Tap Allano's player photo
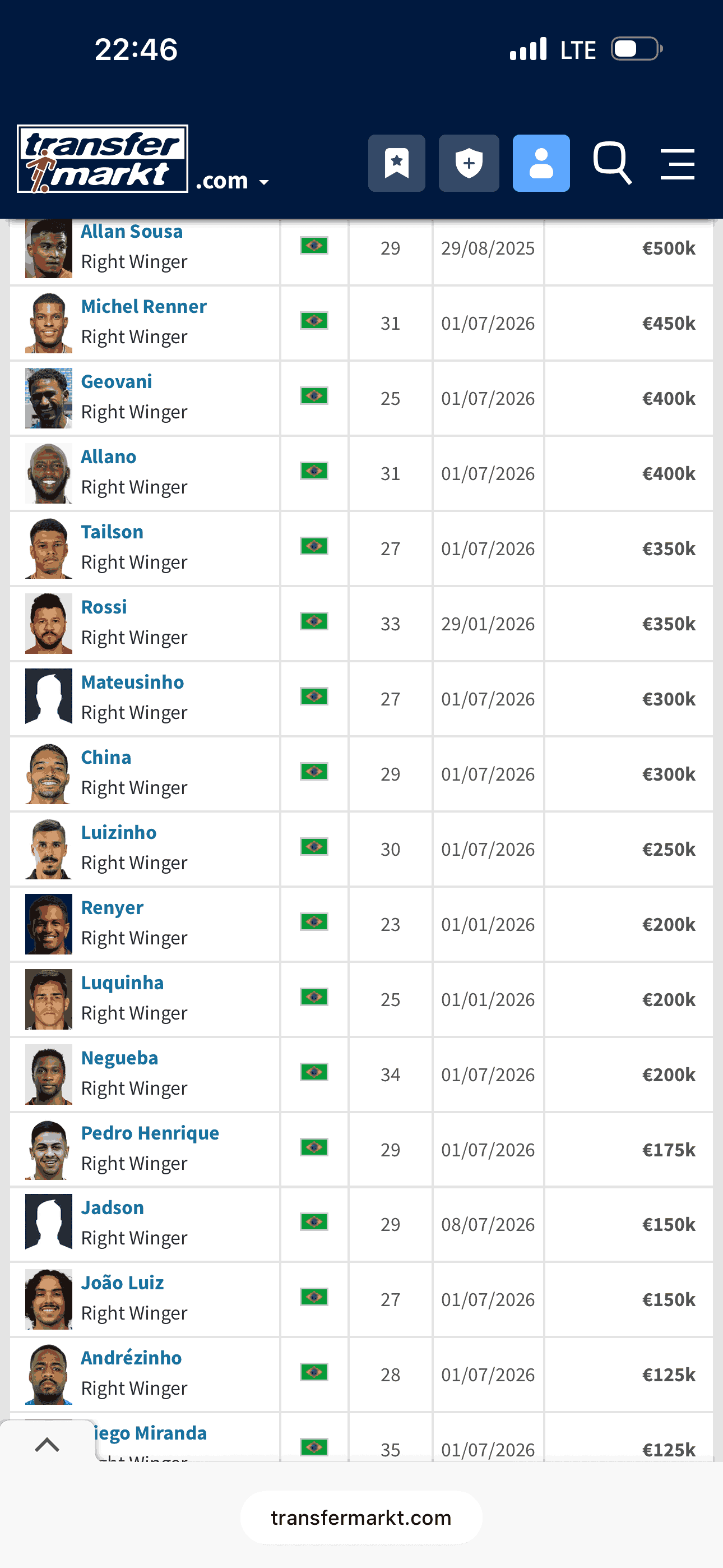The height and width of the screenshot is (1568, 723). click(49, 473)
